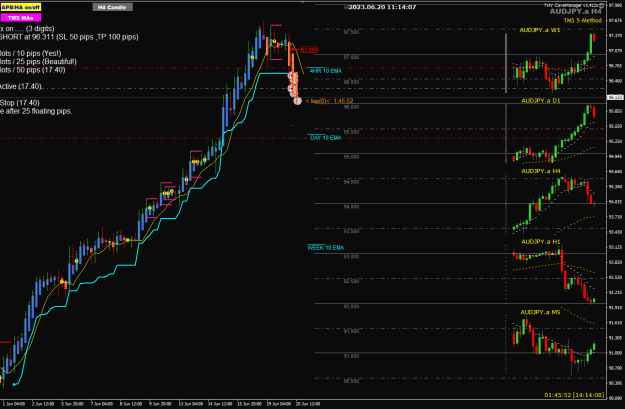
Task: Select the AUDJPY.a H4 mini chart title
Action: click(x=540, y=171)
